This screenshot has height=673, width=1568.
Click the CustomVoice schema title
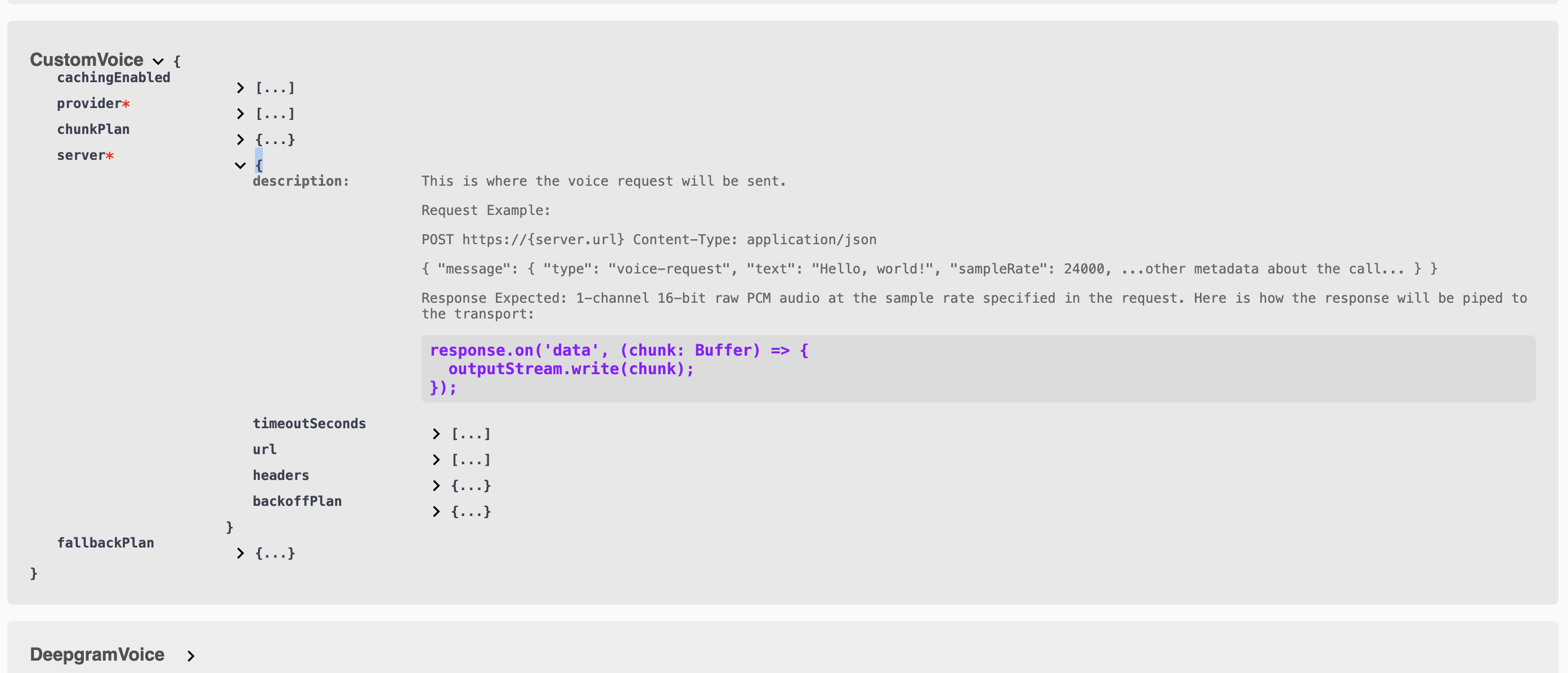[87, 60]
